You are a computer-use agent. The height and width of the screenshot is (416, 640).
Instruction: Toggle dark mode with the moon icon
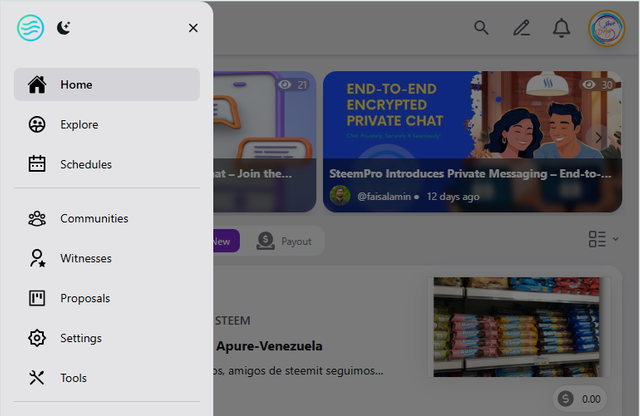(63, 28)
